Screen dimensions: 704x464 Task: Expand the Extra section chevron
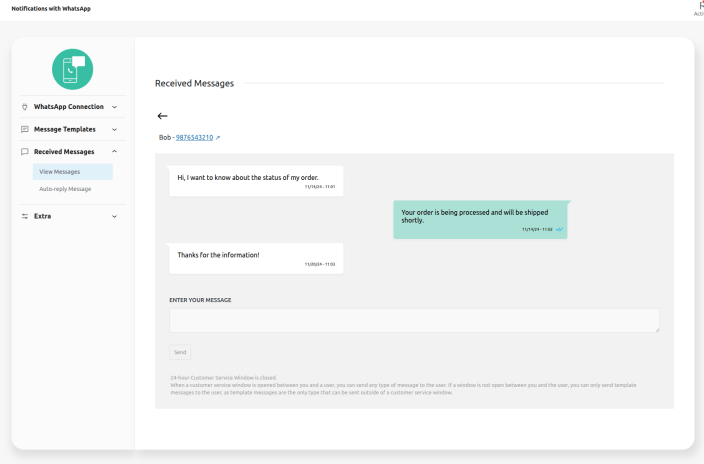point(114,216)
